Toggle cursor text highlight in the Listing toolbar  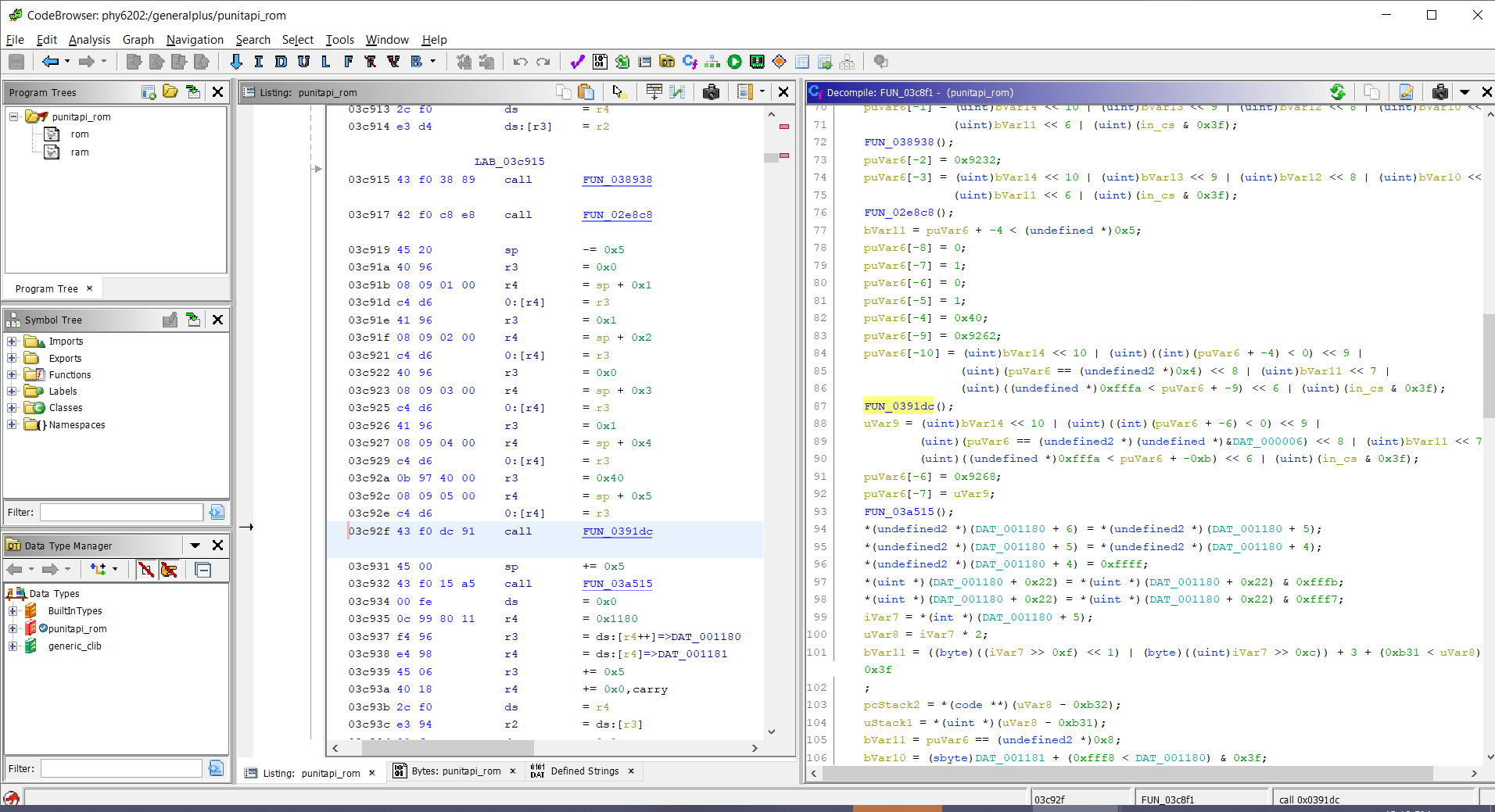click(618, 91)
